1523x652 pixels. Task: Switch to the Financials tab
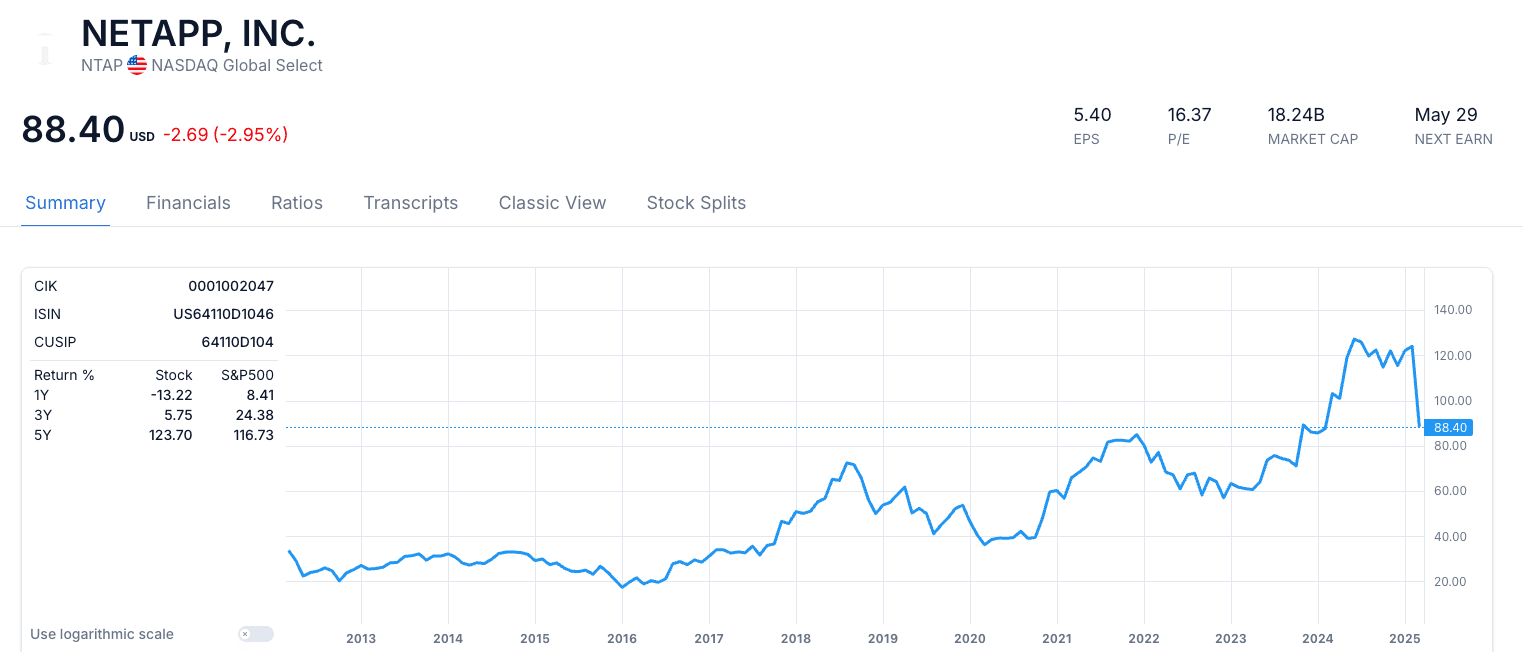(188, 203)
